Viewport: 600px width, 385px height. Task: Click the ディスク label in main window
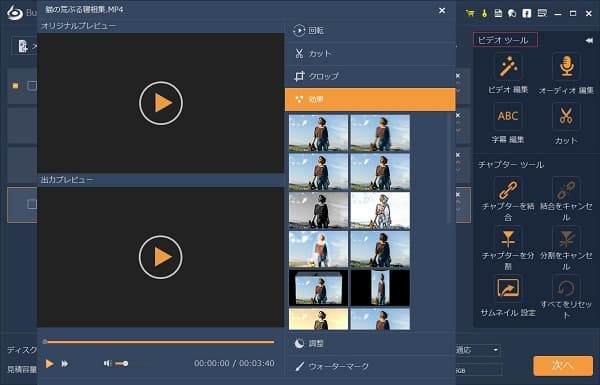tap(22, 350)
